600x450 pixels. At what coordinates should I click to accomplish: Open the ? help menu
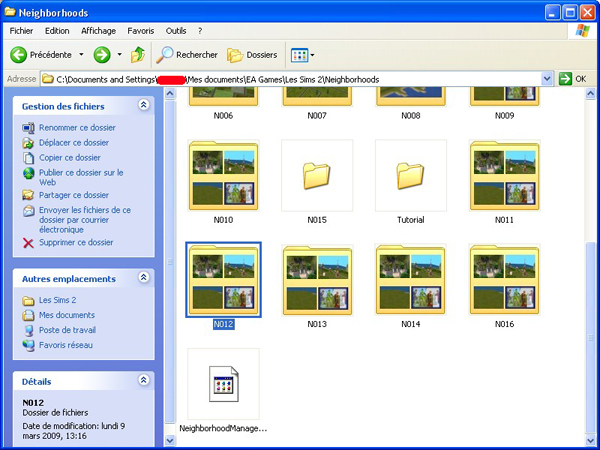click(200, 31)
